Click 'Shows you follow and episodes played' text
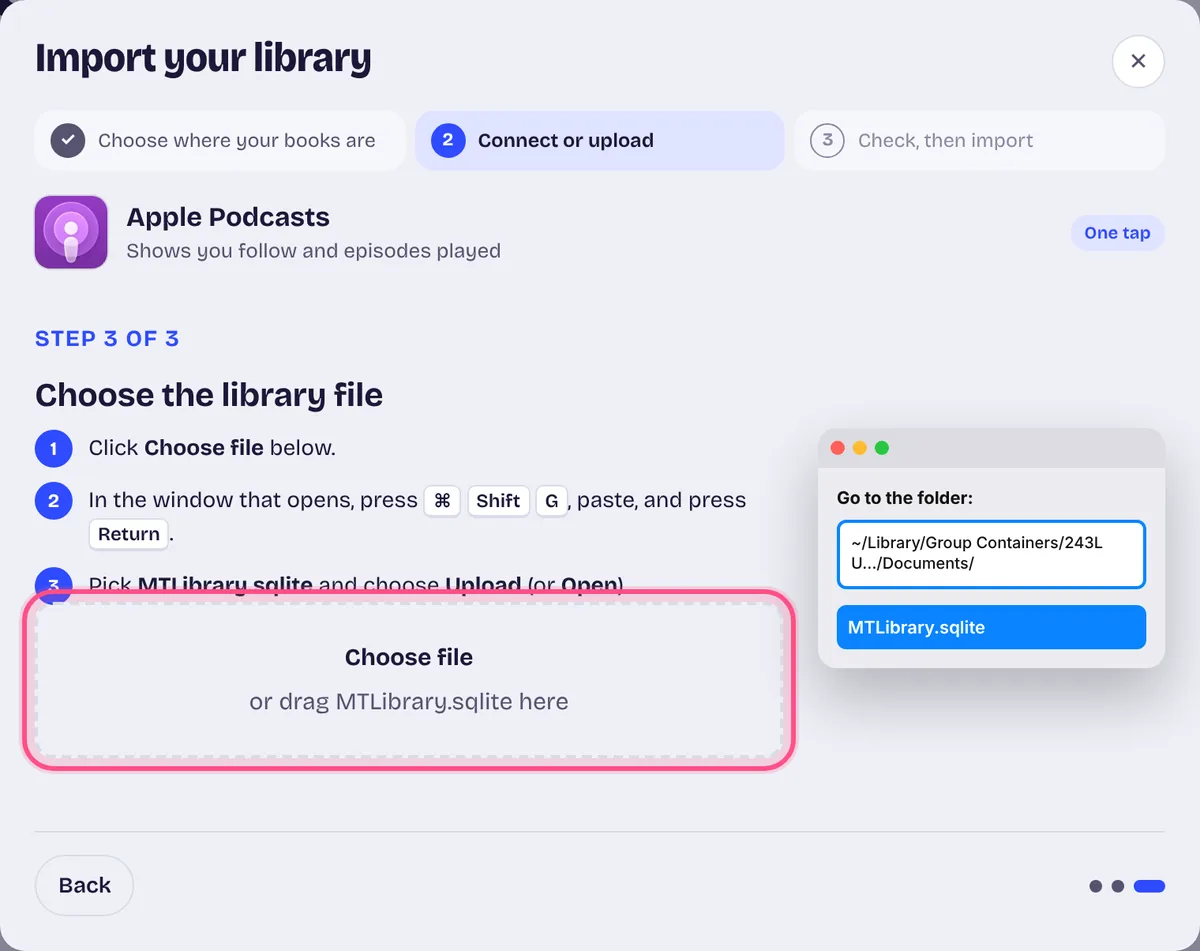The image size is (1200, 951). pyautogui.click(x=314, y=251)
